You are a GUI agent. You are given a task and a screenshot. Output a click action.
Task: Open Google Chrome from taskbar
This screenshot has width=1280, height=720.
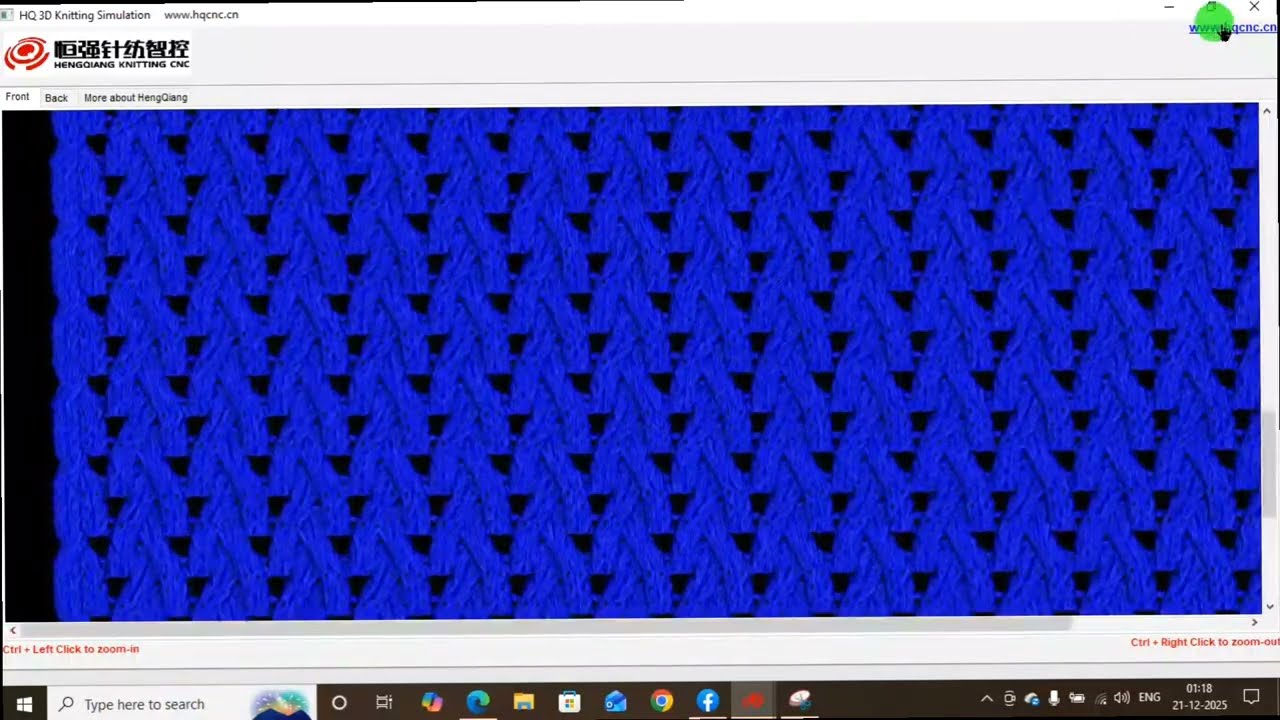[662, 702]
